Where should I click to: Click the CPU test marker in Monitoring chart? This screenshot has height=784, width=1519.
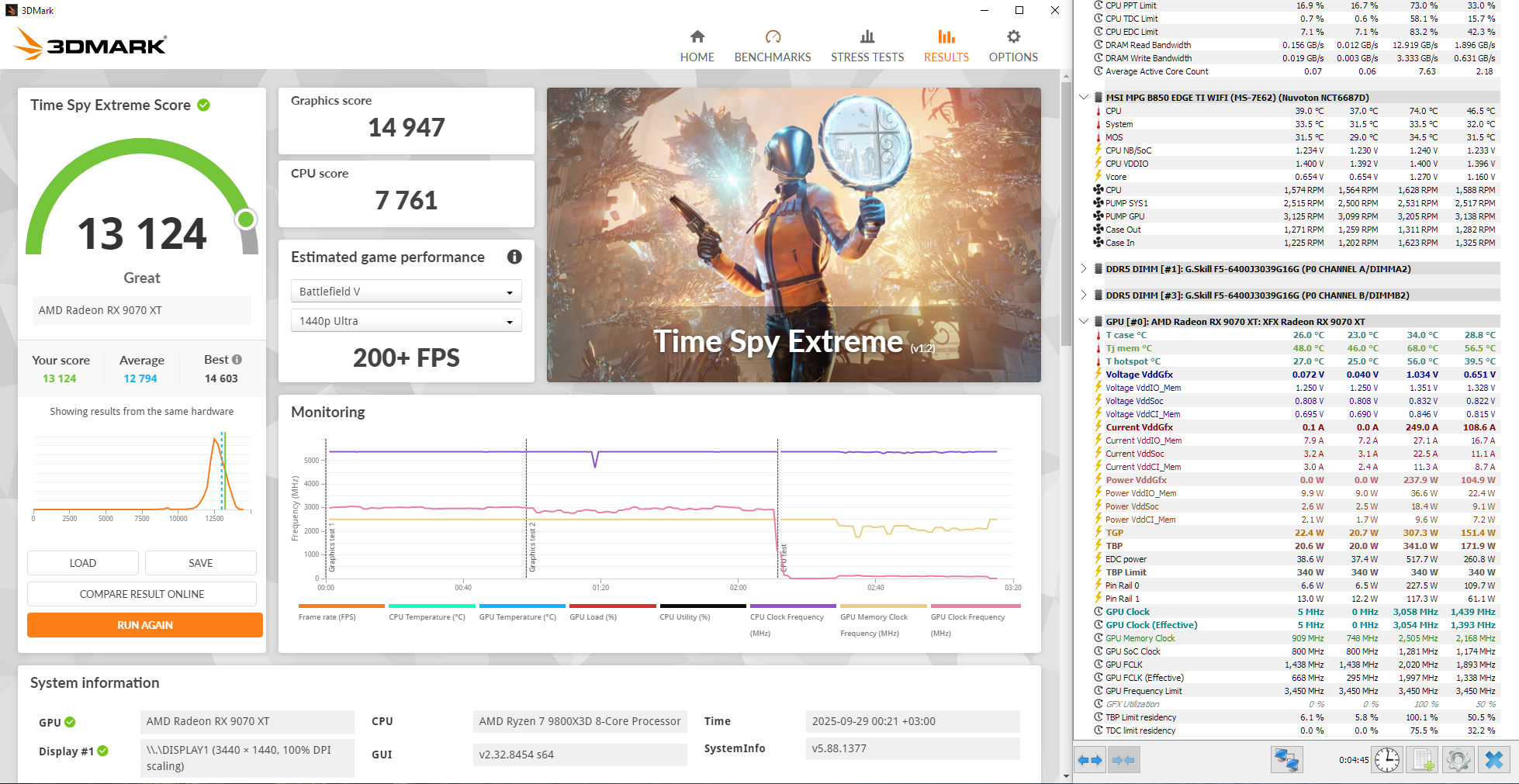[784, 558]
